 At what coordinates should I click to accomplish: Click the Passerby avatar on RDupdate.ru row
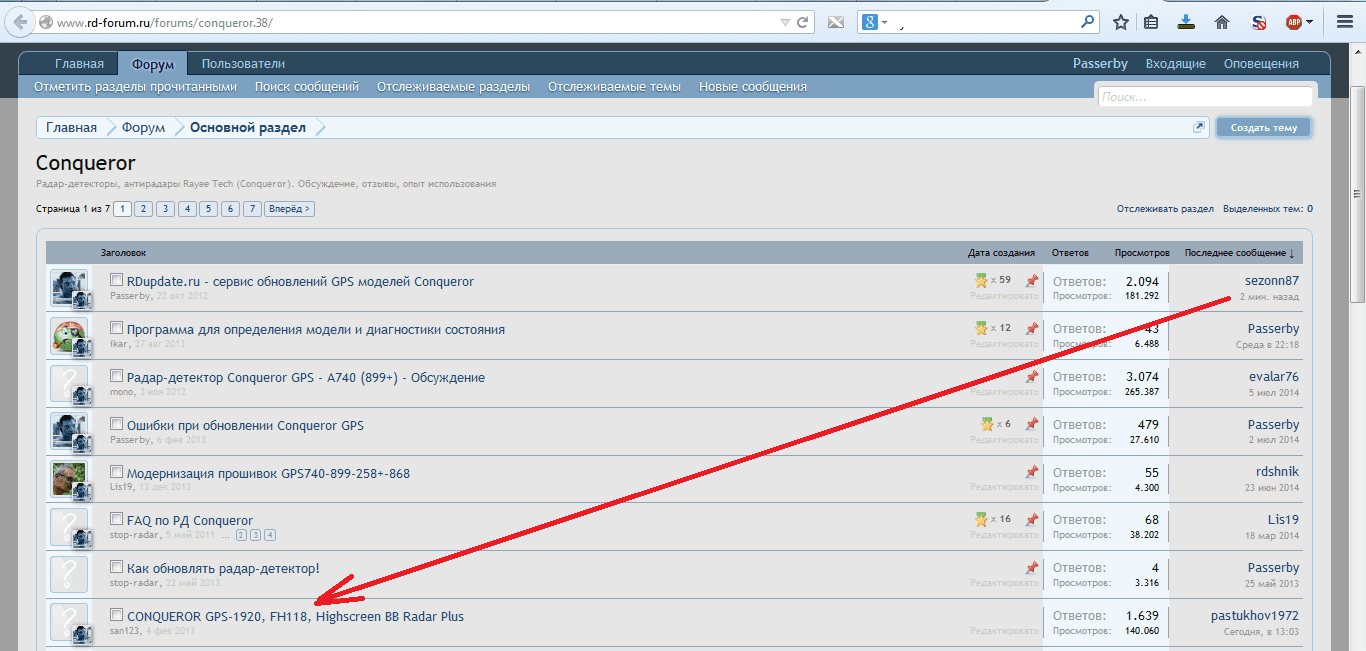pos(69,288)
